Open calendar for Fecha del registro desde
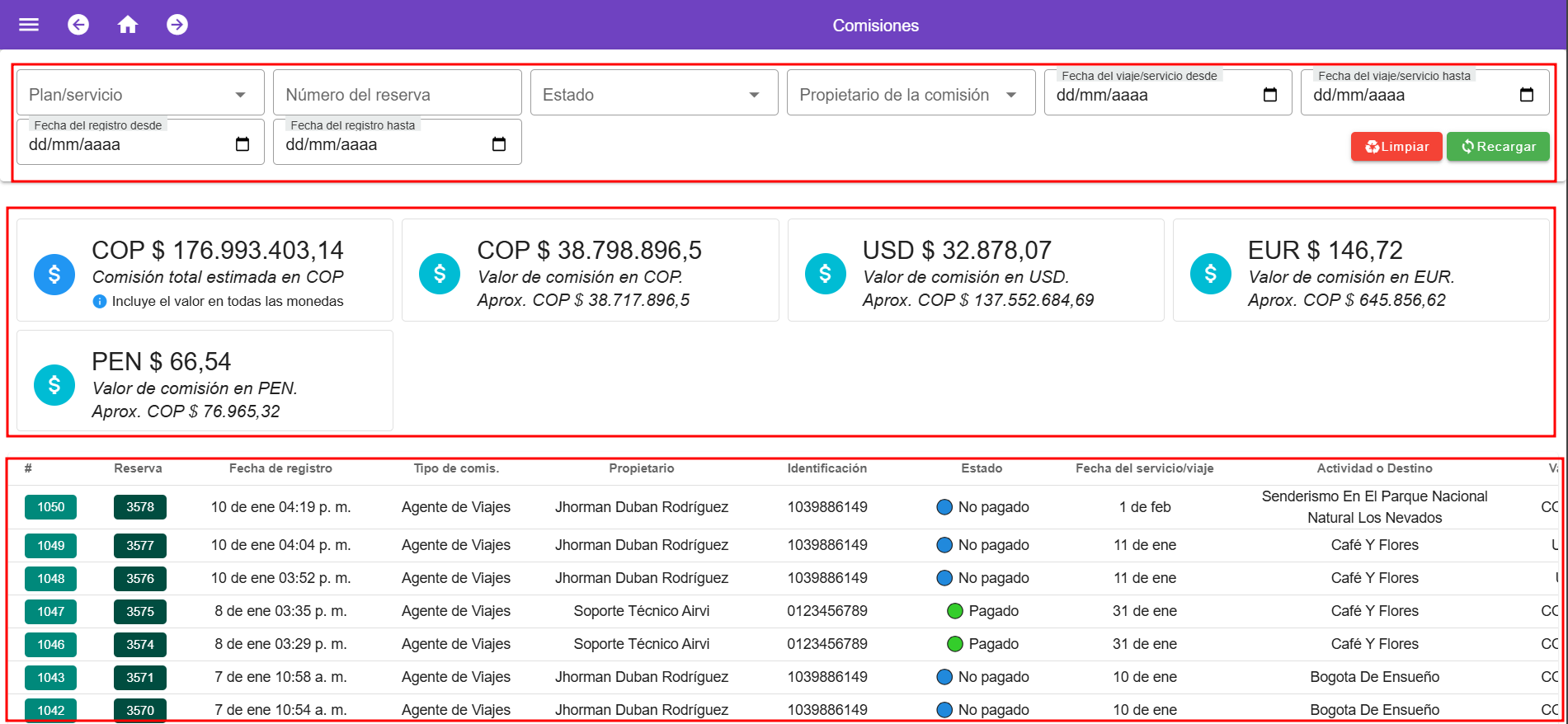The height and width of the screenshot is (724, 1568). [x=242, y=144]
